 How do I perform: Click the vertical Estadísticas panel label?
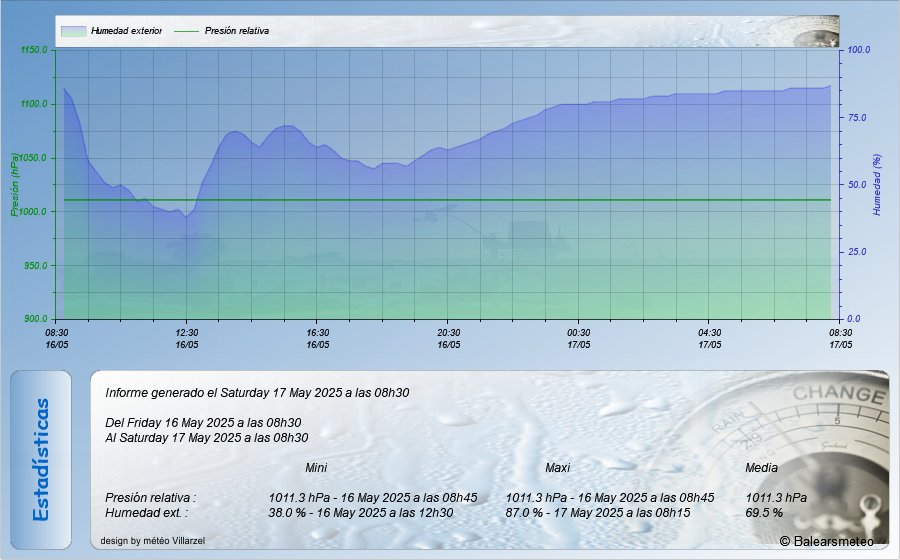tap(41, 460)
